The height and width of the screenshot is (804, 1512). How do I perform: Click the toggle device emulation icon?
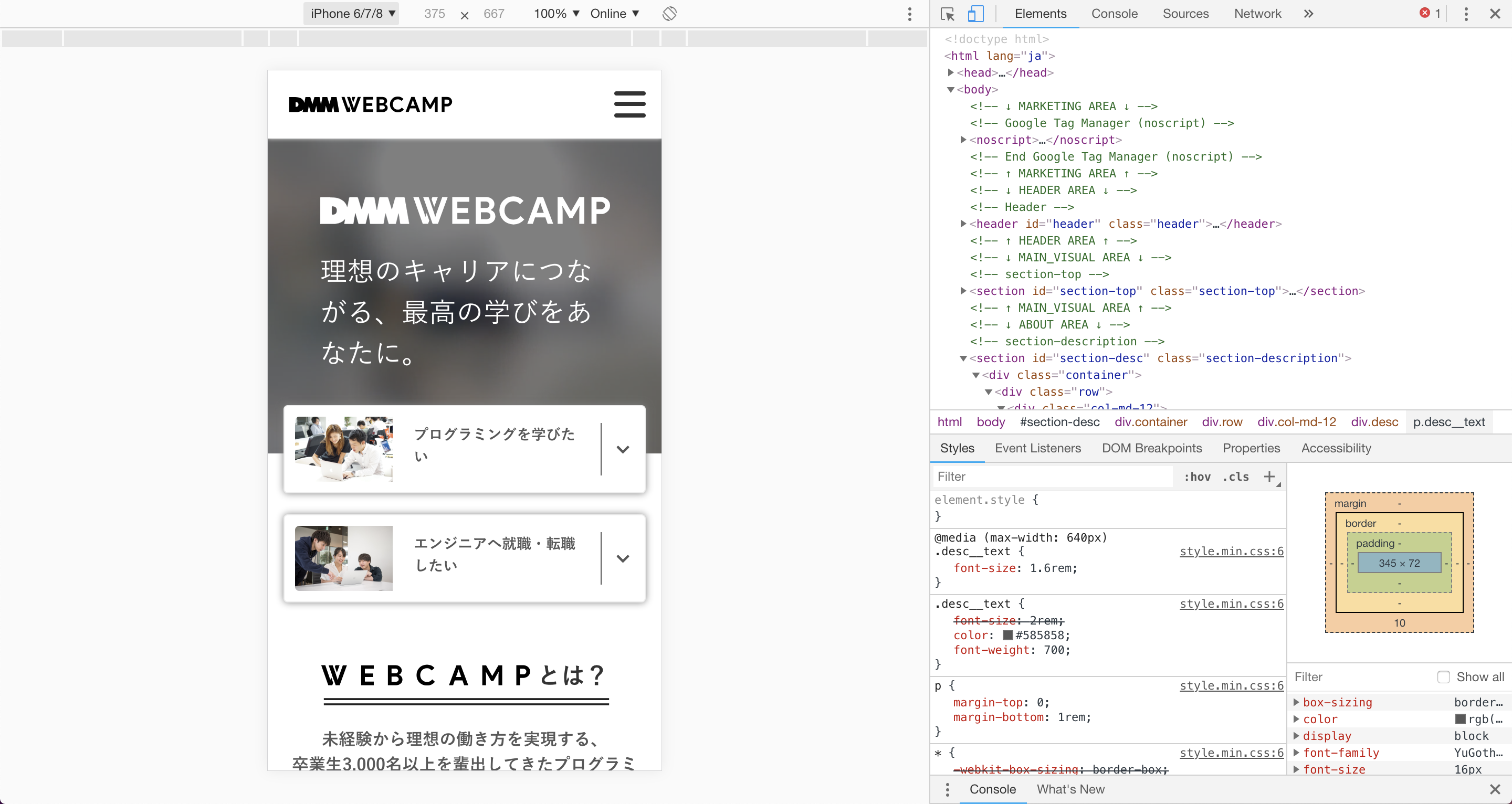[975, 13]
